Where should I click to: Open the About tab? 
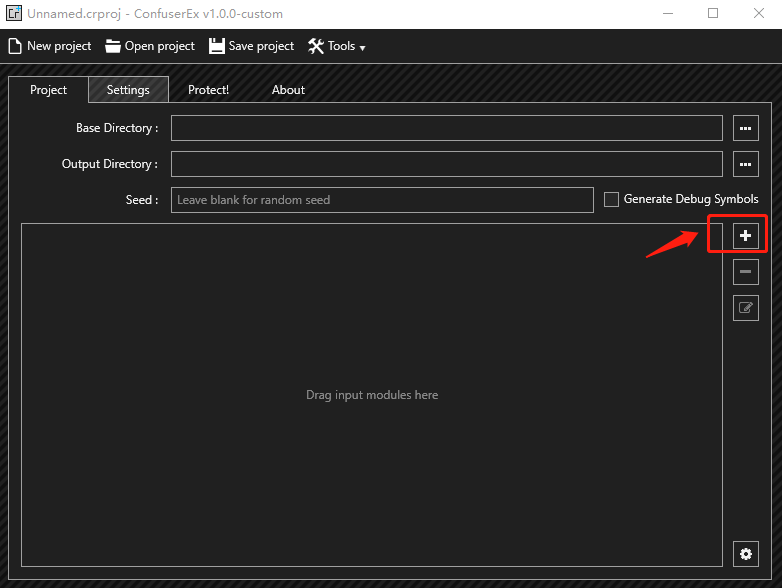point(288,90)
